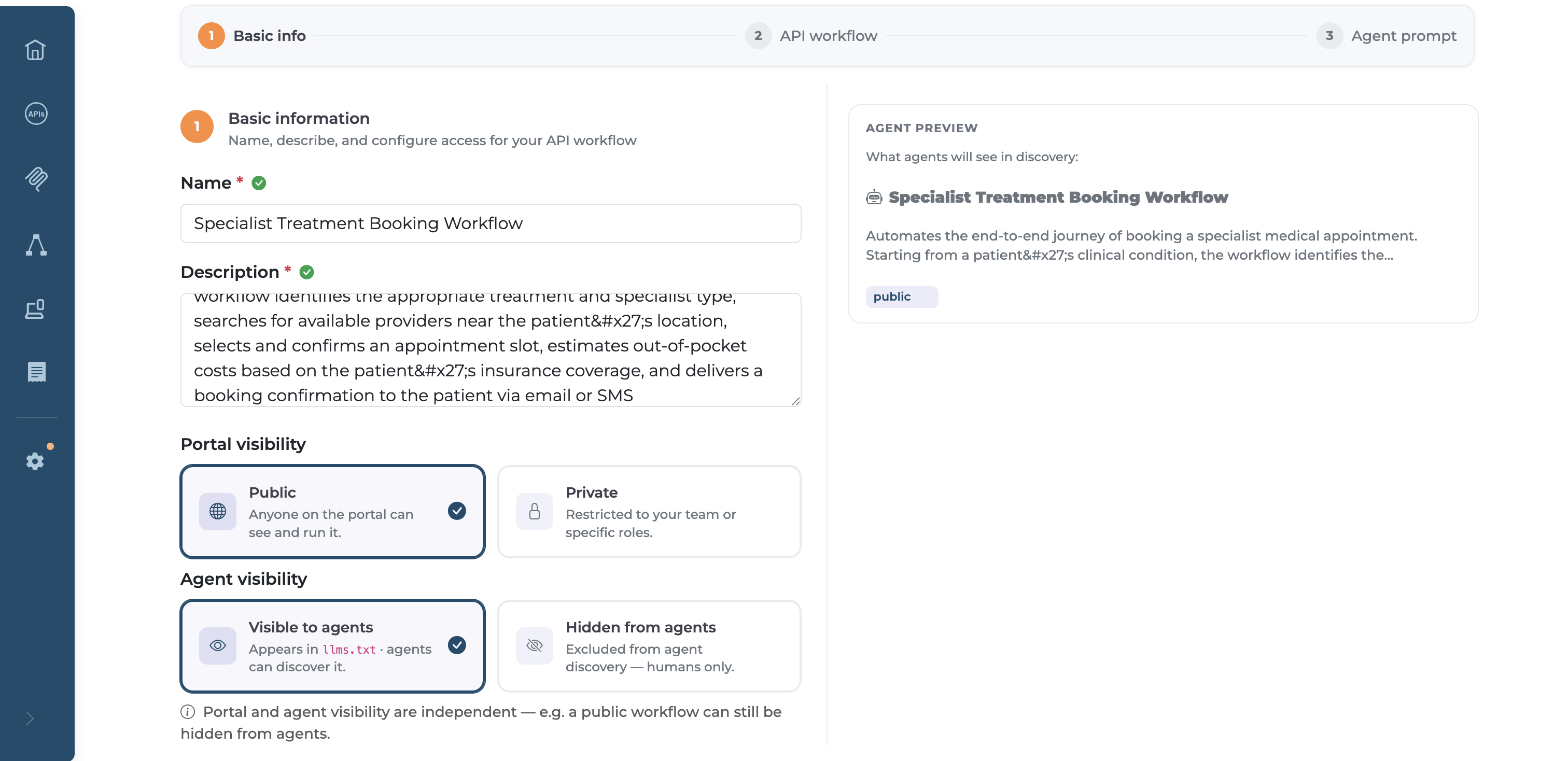
Task: Click the globe icon on Public card
Action: (x=218, y=511)
